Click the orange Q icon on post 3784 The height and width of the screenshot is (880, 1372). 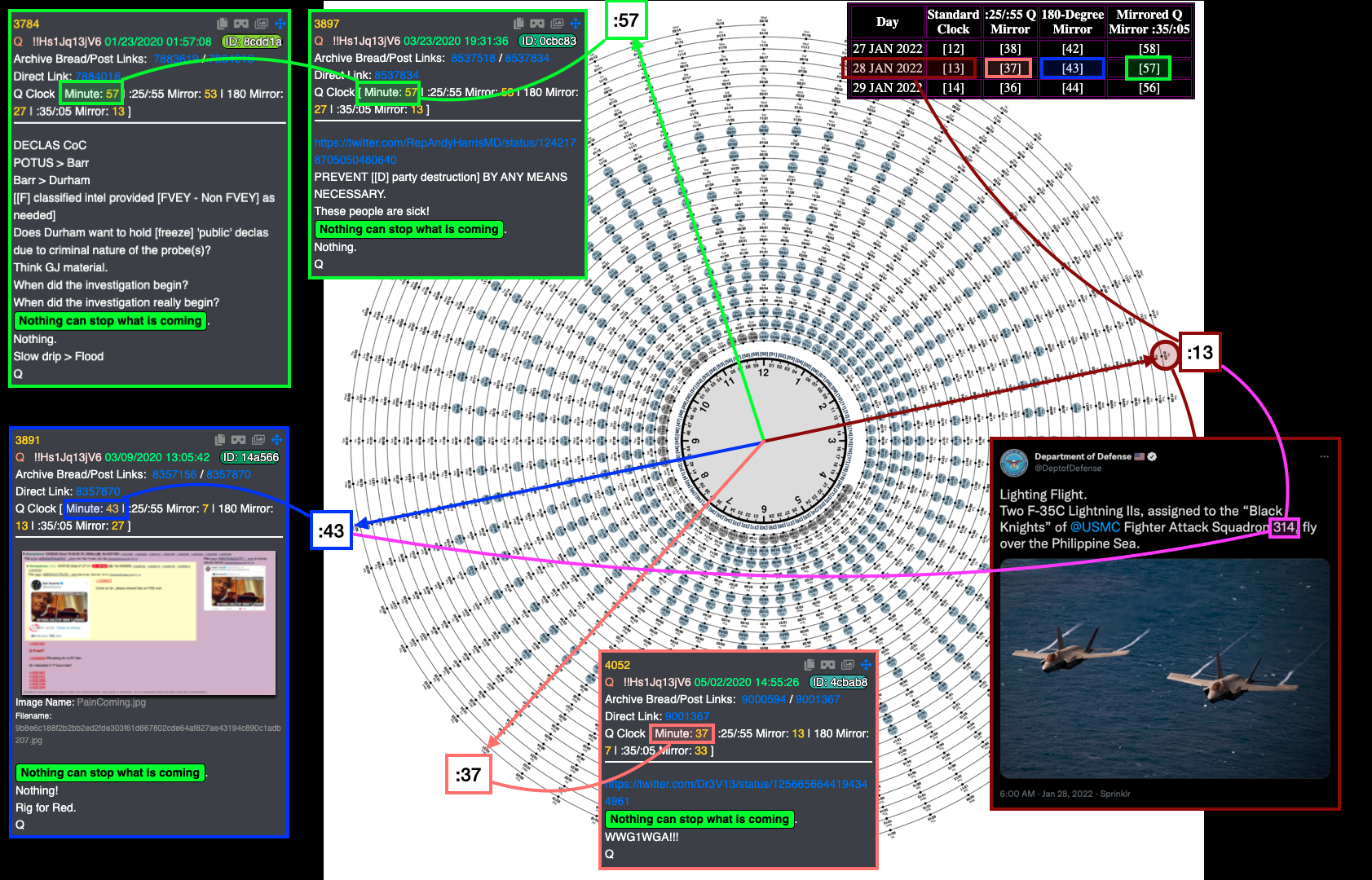18,42
